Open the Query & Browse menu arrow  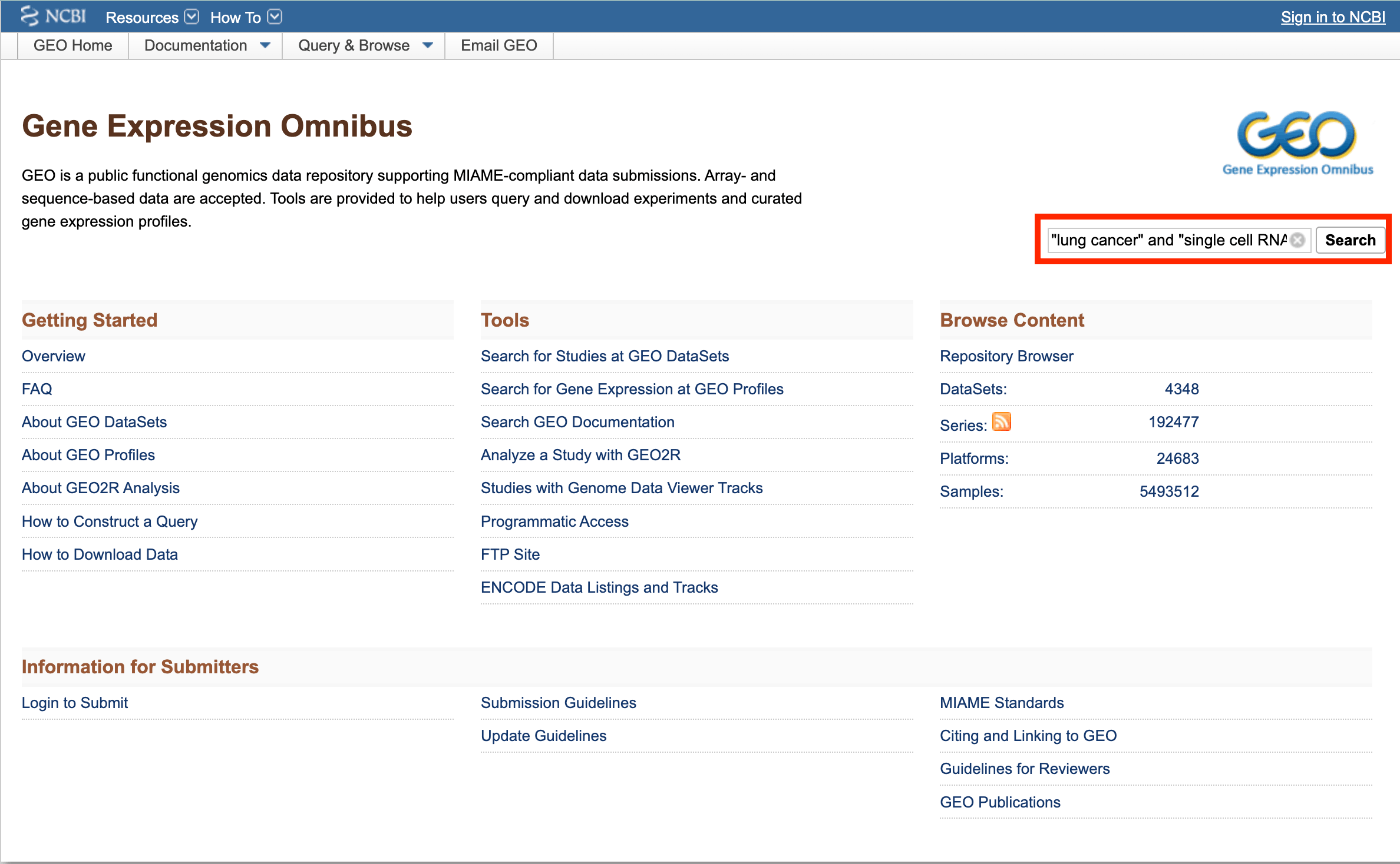pyautogui.click(x=428, y=45)
